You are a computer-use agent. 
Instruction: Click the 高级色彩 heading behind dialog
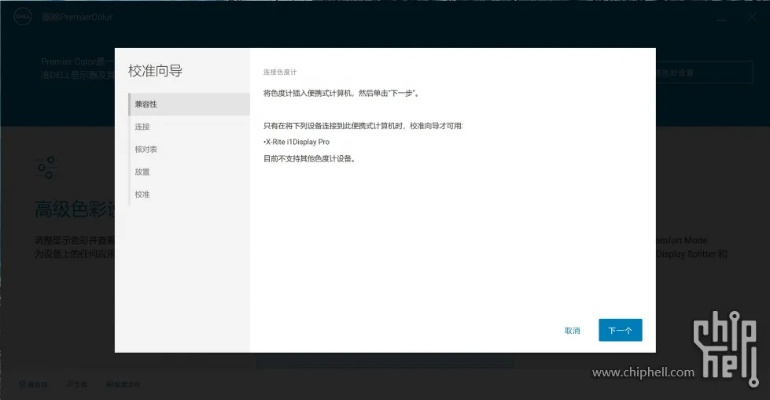(x=75, y=209)
